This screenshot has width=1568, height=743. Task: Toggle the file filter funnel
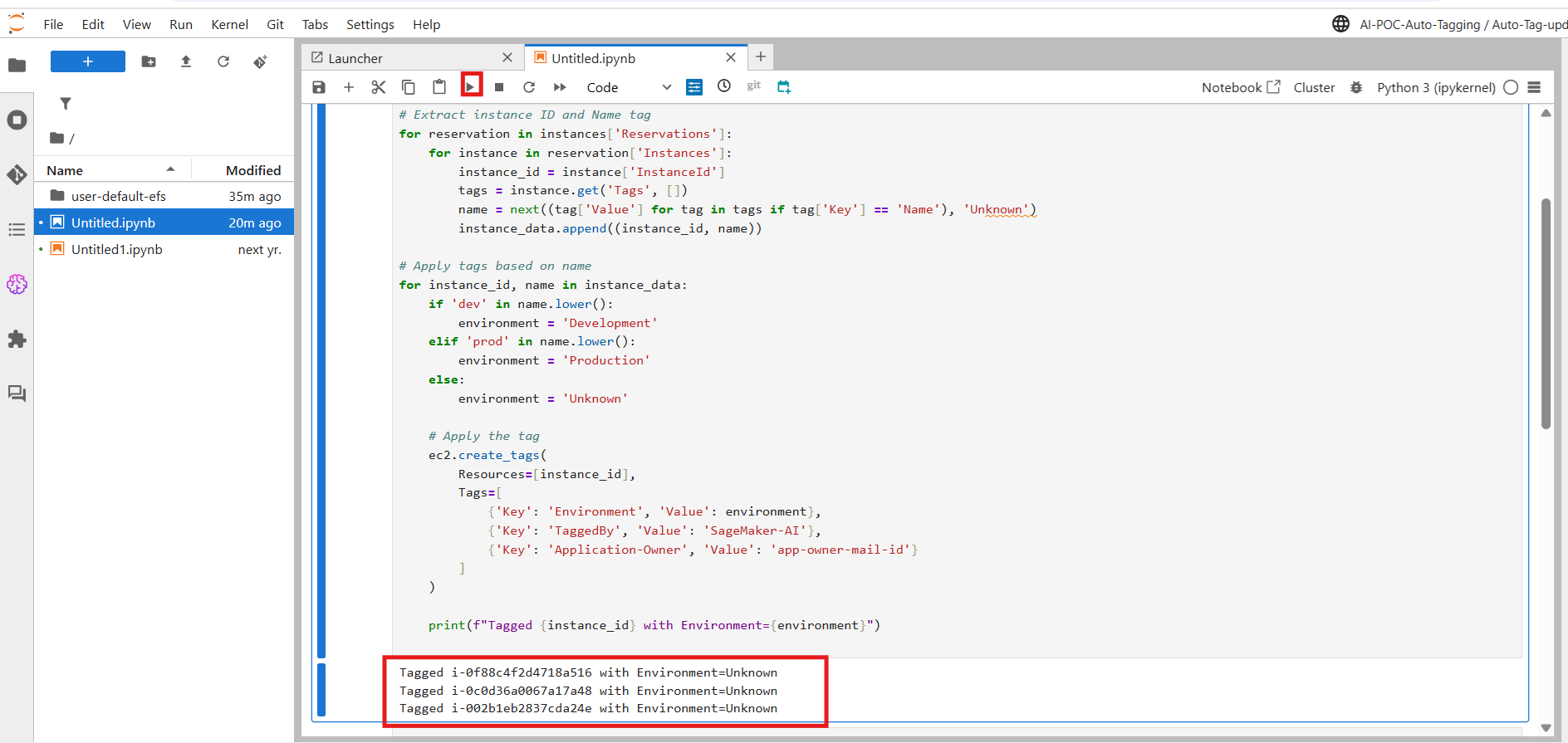click(66, 104)
